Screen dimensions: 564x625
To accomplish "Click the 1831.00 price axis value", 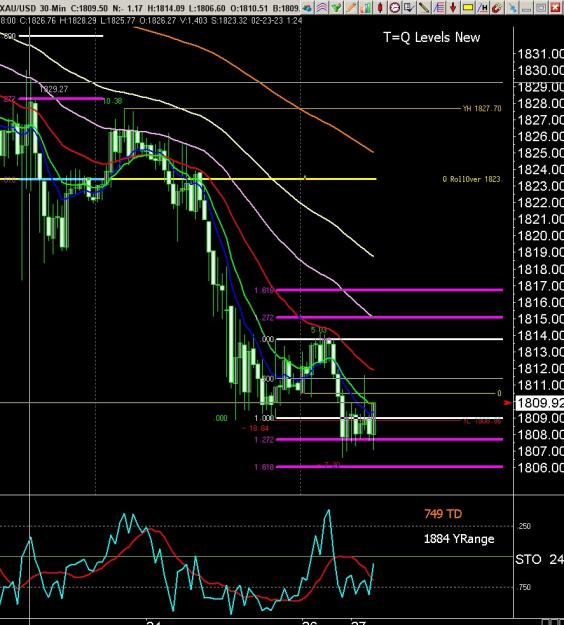I will [x=540, y=53].
